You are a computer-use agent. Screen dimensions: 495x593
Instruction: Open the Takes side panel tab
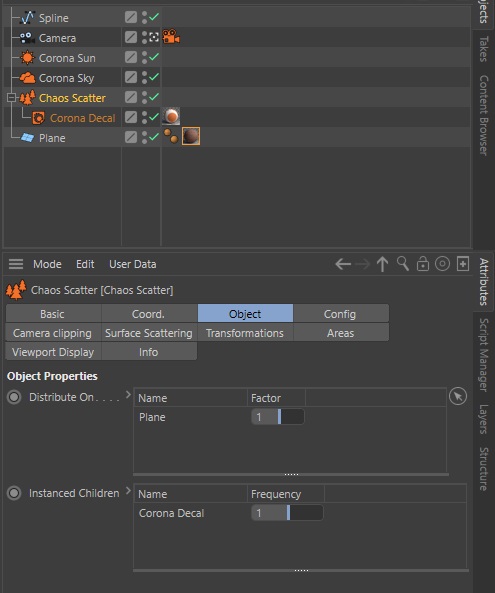484,49
